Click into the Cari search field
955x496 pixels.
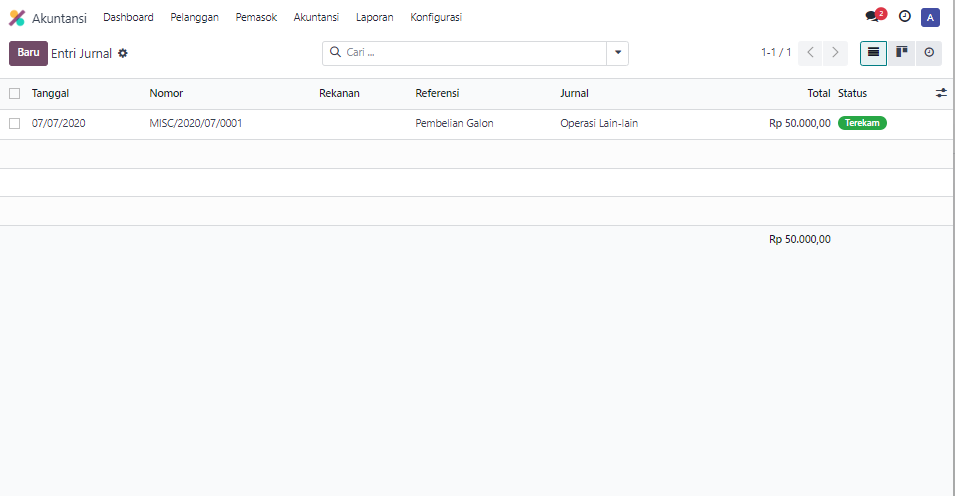470,53
